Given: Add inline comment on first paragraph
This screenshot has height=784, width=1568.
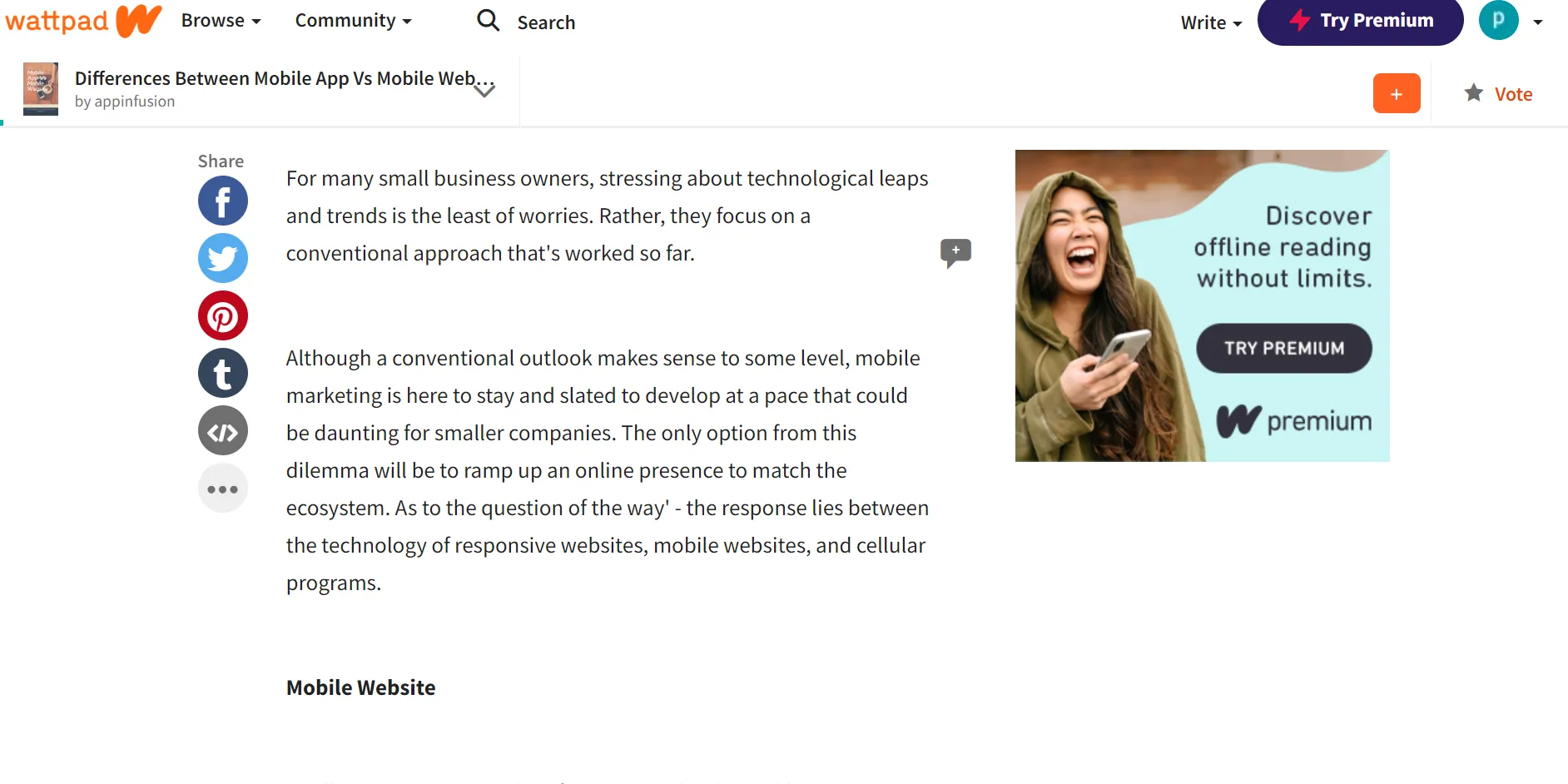Looking at the screenshot, I should click(955, 252).
